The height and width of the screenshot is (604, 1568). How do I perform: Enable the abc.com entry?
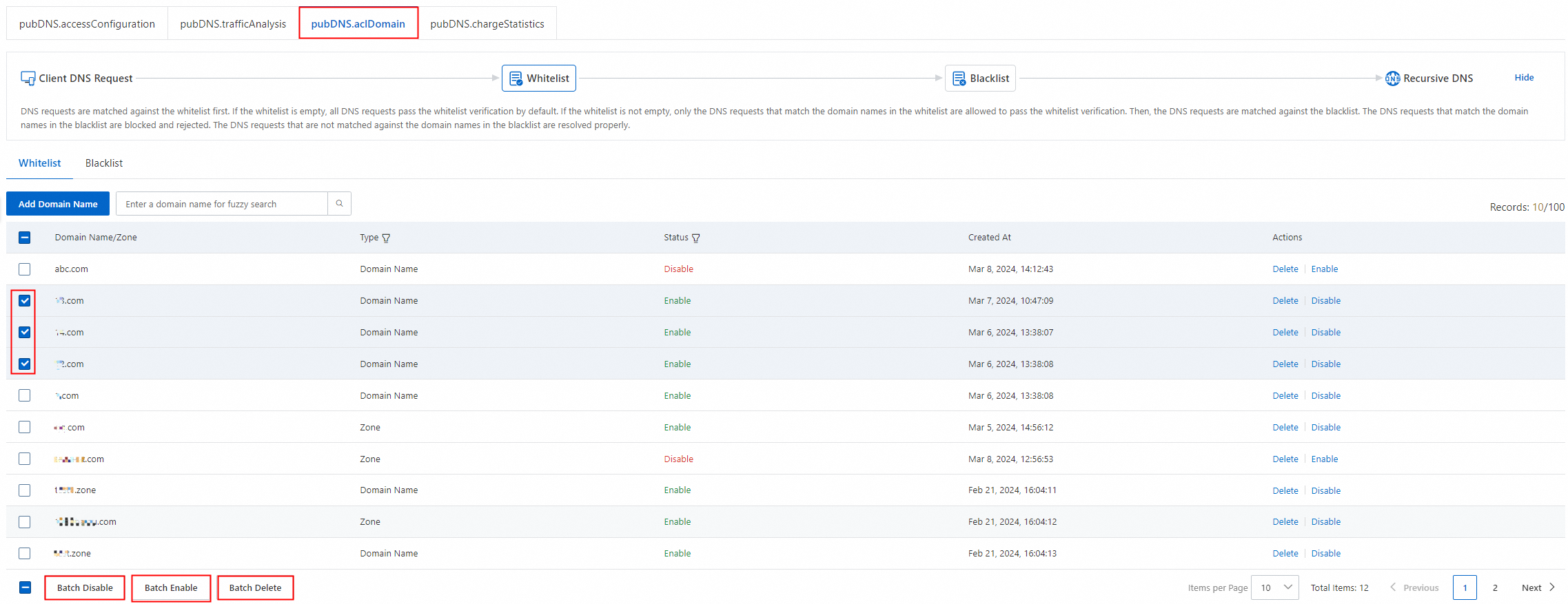click(x=1325, y=269)
